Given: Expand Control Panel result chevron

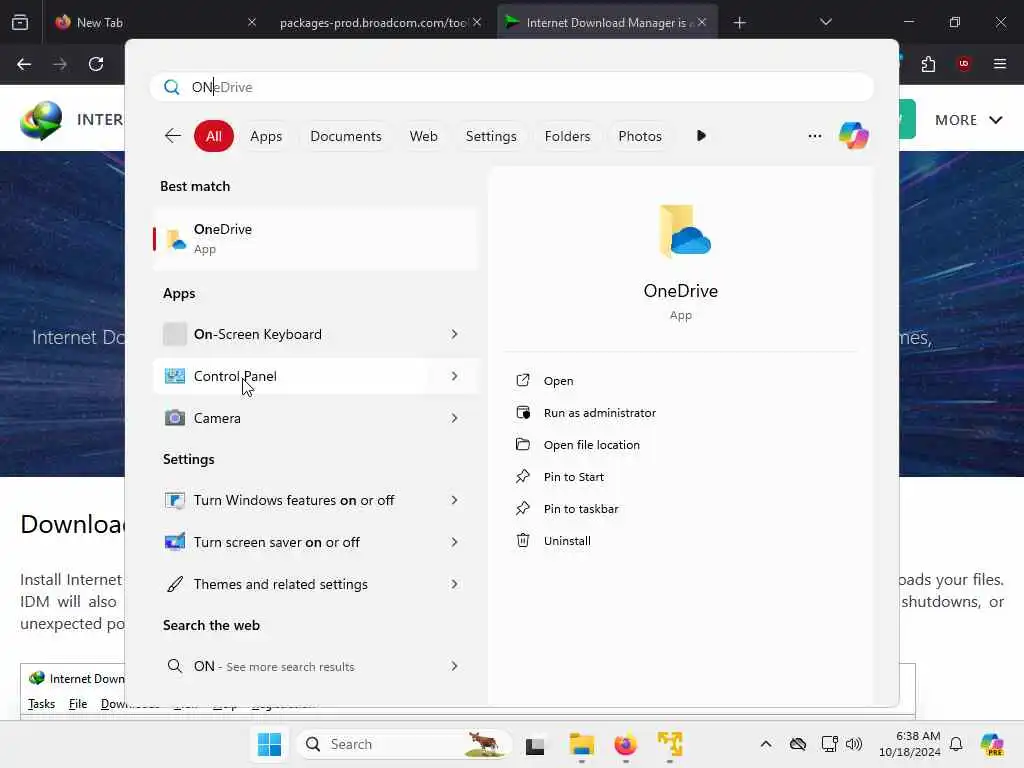Looking at the screenshot, I should tap(455, 376).
